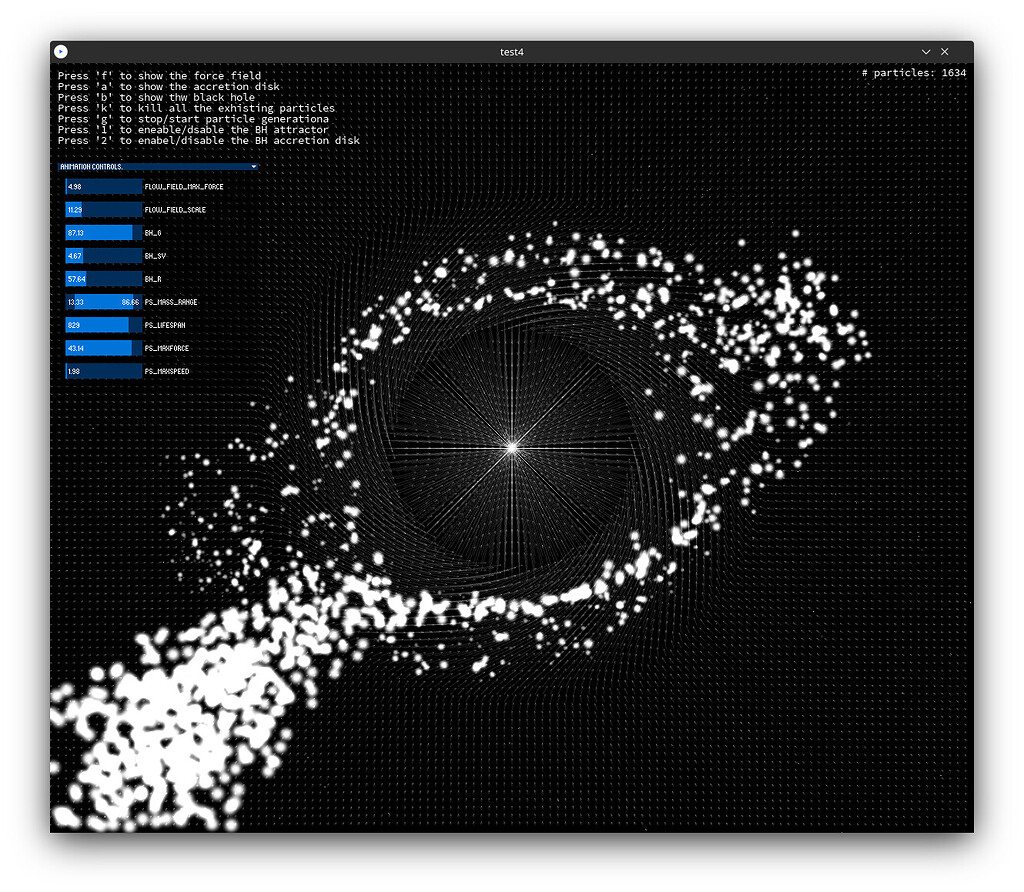Click the bright black hole center
The image size is (1024, 892).
(x=511, y=446)
